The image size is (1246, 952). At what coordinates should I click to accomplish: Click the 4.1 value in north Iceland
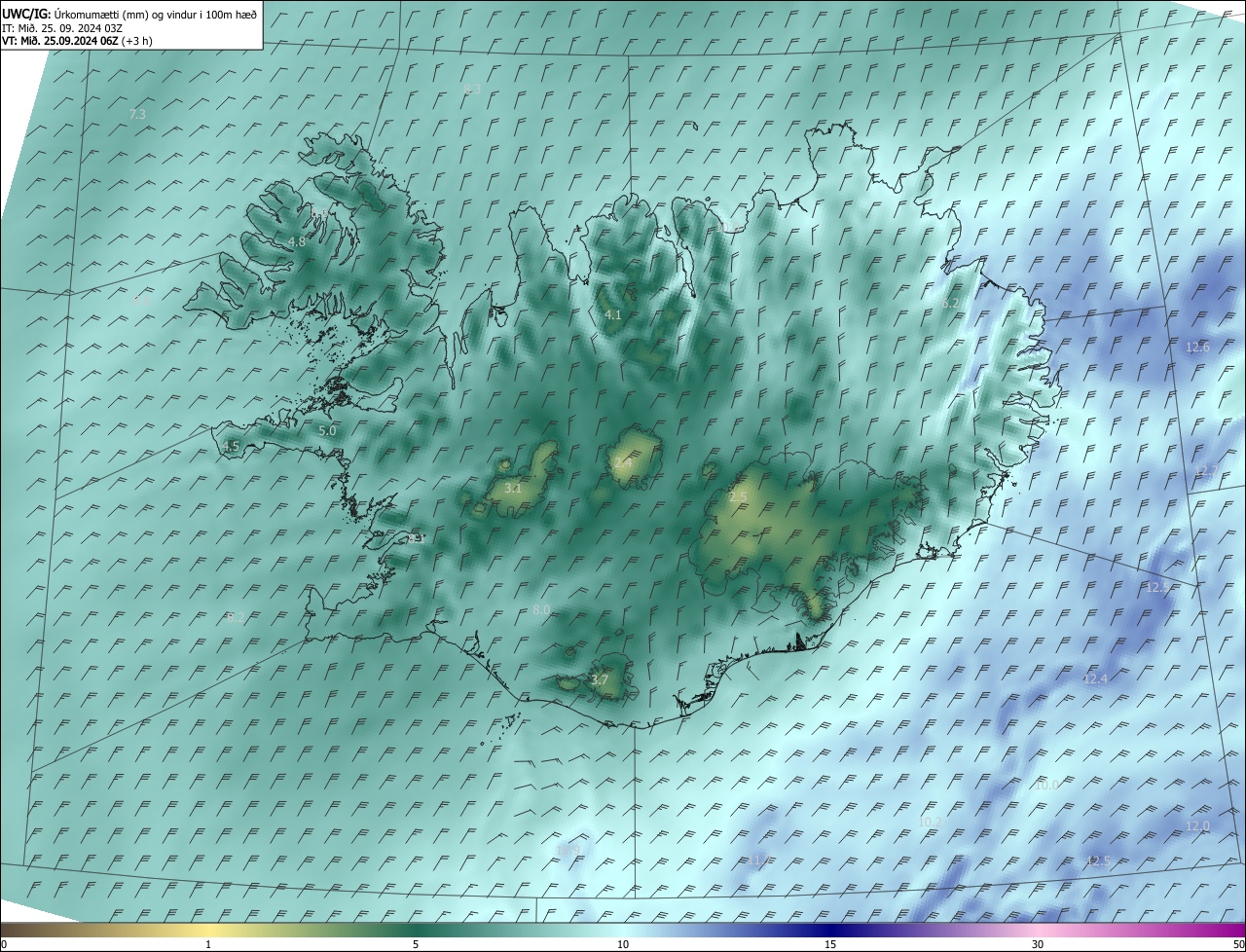coord(612,315)
